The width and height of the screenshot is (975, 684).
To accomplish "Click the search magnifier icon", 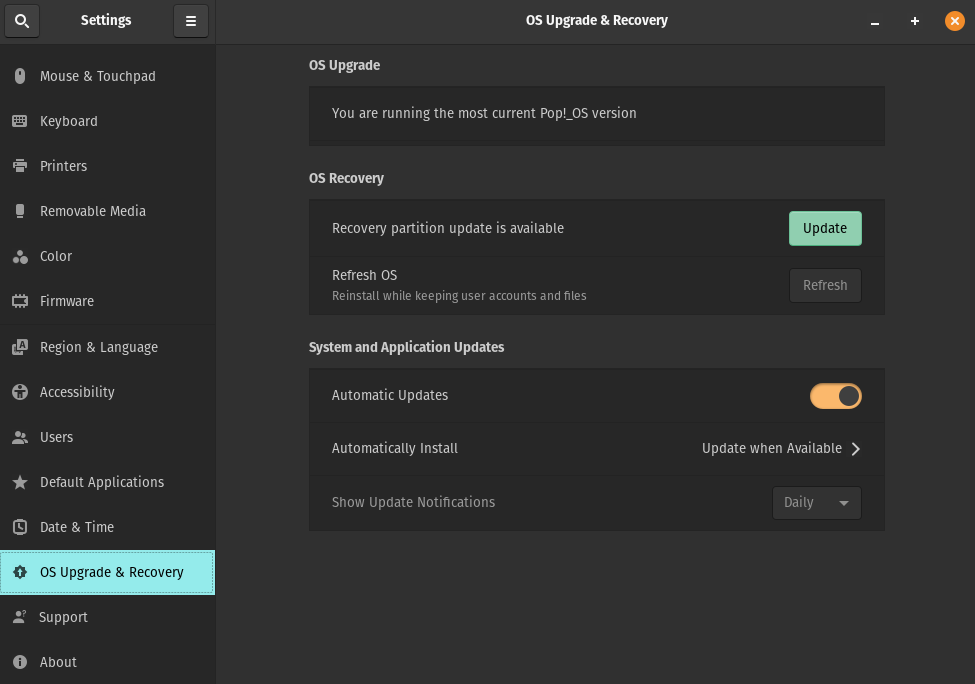I will point(22,21).
